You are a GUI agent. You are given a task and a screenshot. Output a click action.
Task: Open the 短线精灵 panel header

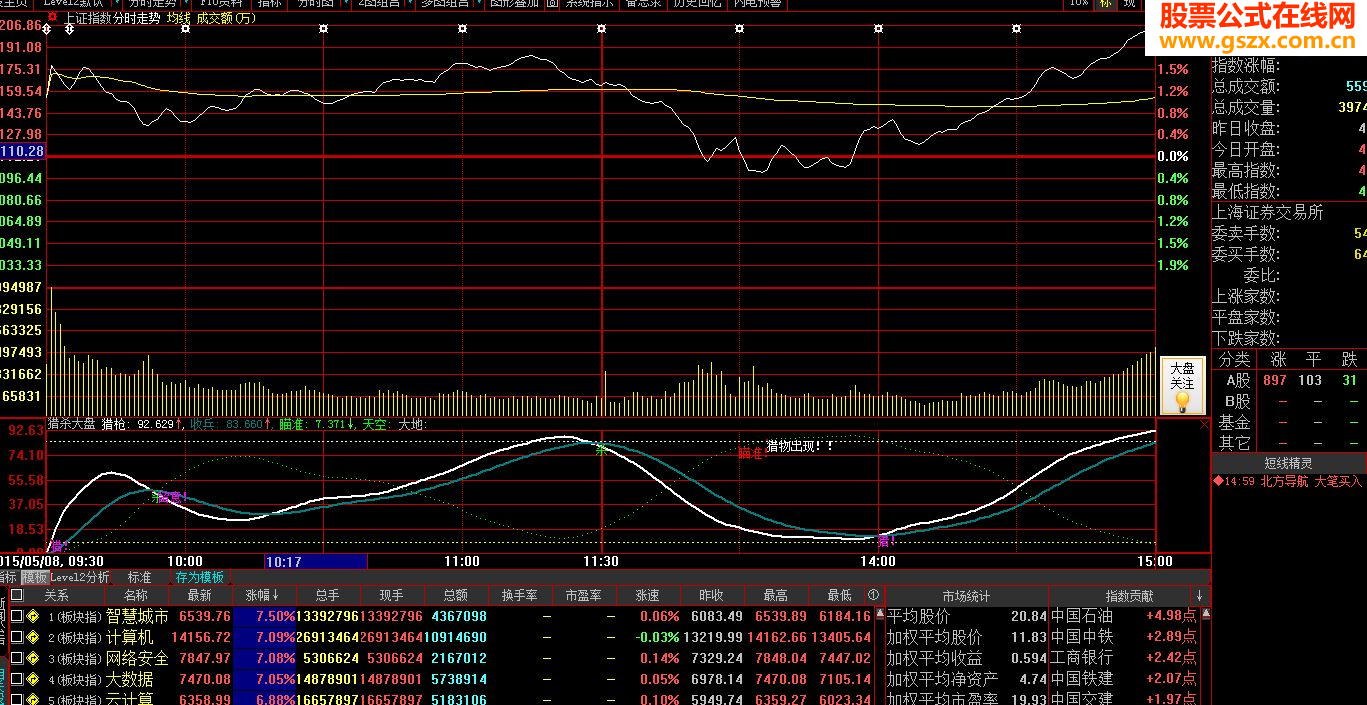pyautogui.click(x=1288, y=463)
